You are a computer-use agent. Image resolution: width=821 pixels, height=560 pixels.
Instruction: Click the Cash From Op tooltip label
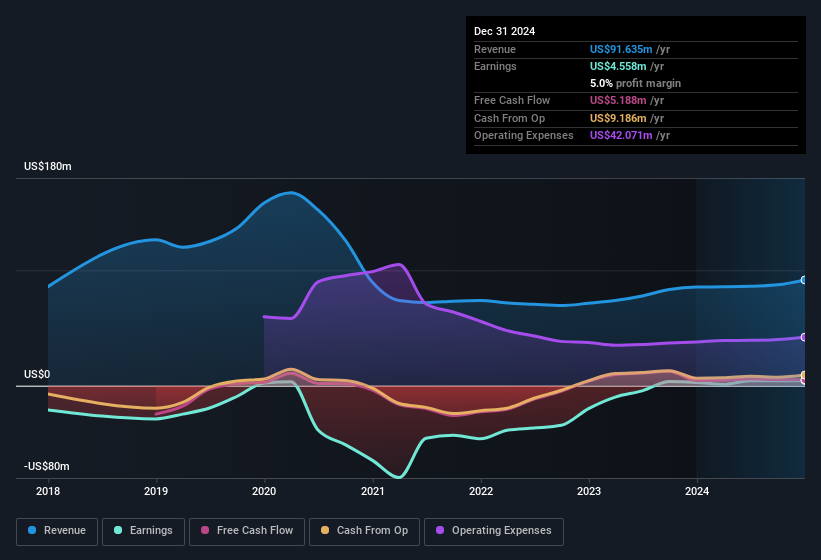pyautogui.click(x=509, y=118)
